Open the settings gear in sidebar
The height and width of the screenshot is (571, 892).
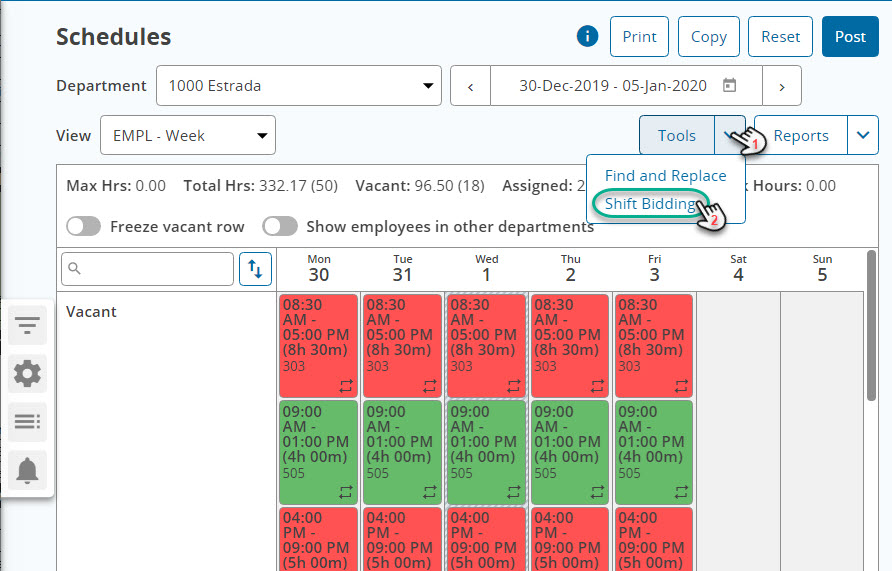pos(27,374)
